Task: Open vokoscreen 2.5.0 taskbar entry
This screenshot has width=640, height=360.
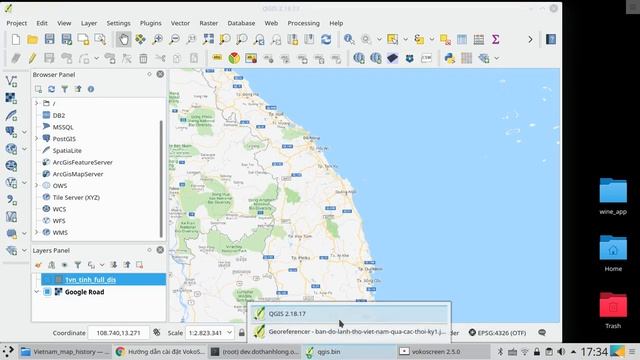Action: pyautogui.click(x=444, y=351)
